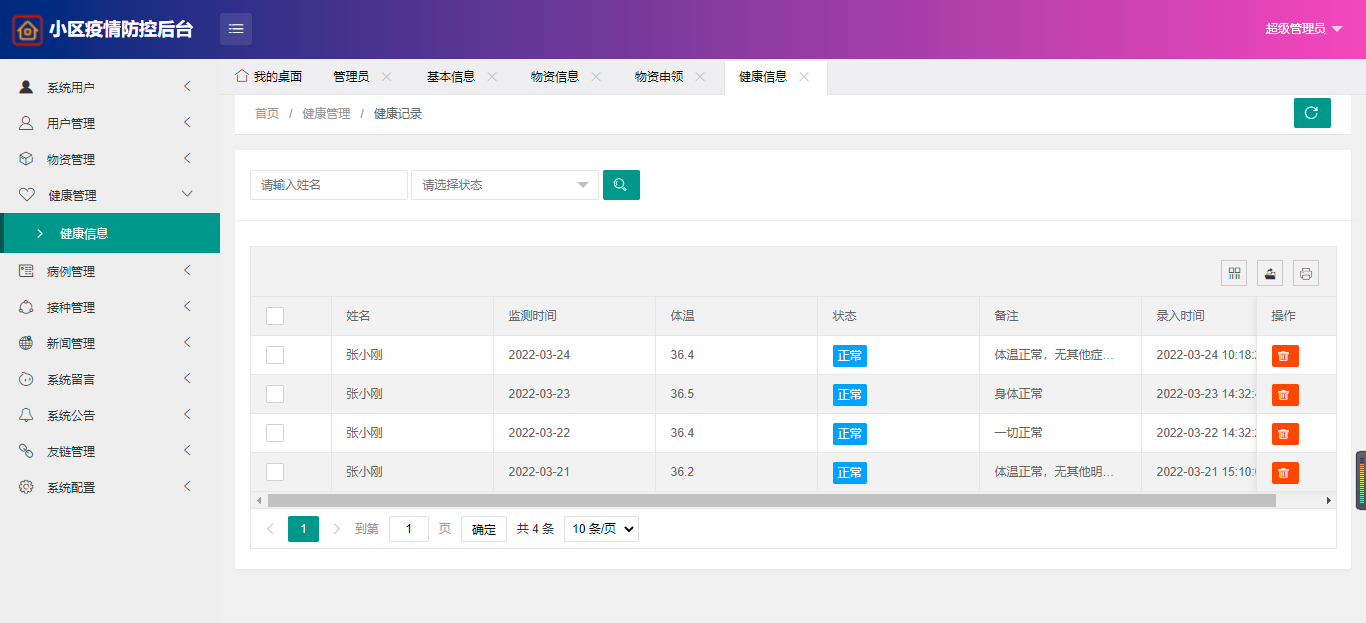Go to 首页 via breadcrumb link
This screenshot has height=623, width=1366.
267,114
